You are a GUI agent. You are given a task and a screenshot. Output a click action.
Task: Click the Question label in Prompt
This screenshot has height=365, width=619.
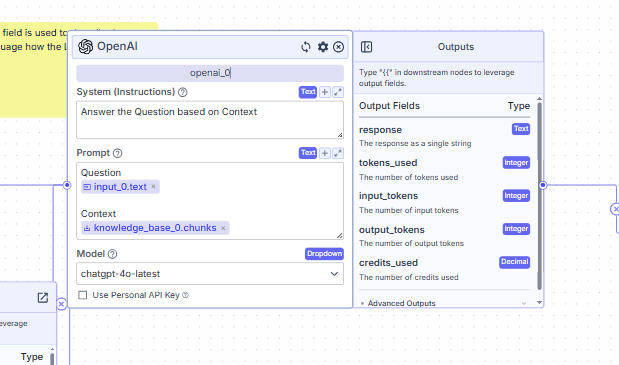pos(101,173)
